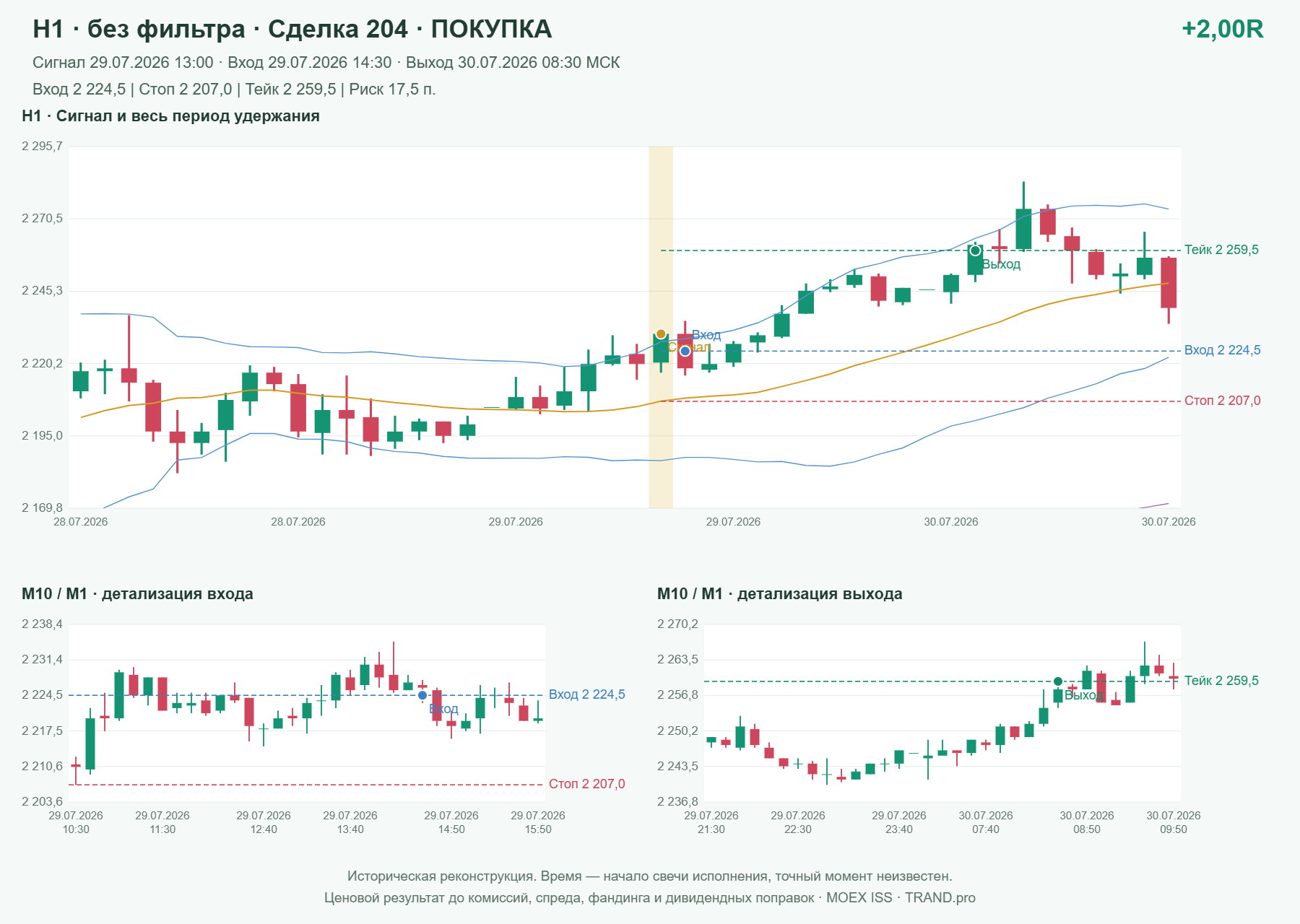This screenshot has width=1300, height=924.
Task: Click the +2,00R result value
Action: click(1222, 29)
